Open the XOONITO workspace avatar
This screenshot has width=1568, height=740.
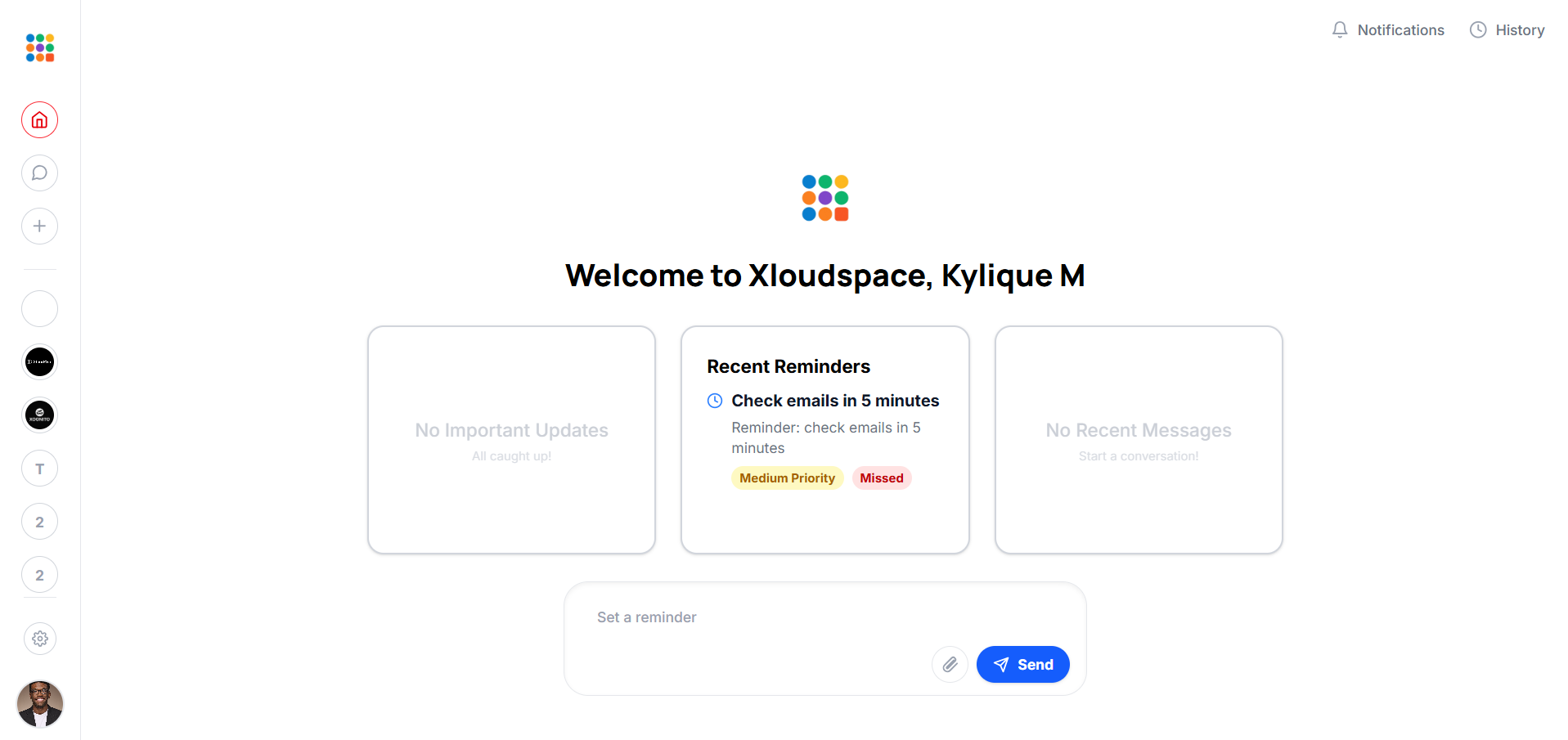[39, 415]
